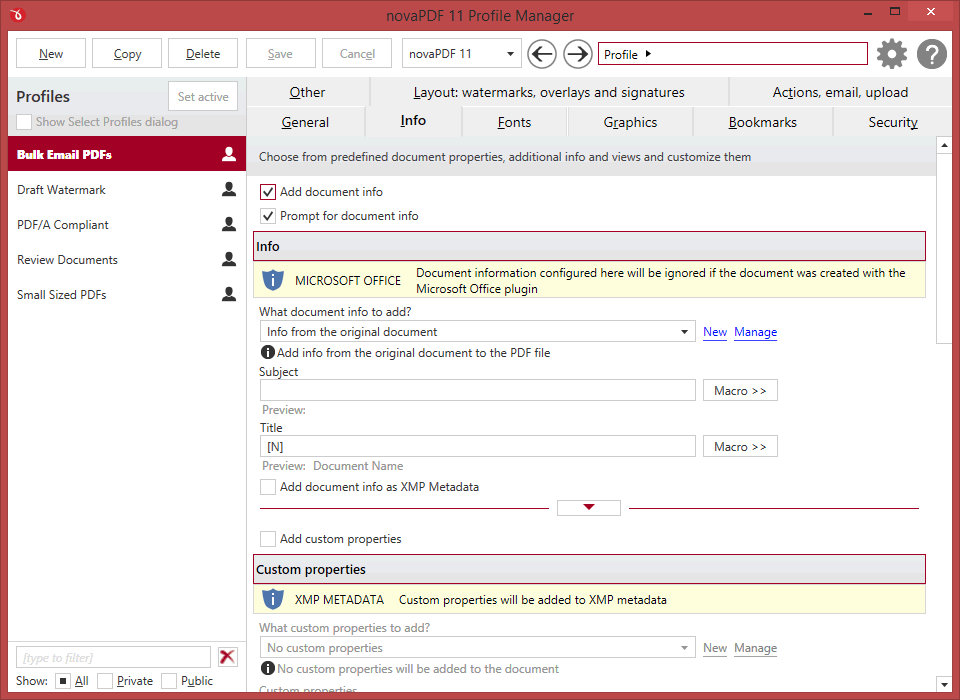Viewport: 960px width, 700px height.
Task: Click info icon beside 'Add info from the original document'
Action: tap(268, 352)
